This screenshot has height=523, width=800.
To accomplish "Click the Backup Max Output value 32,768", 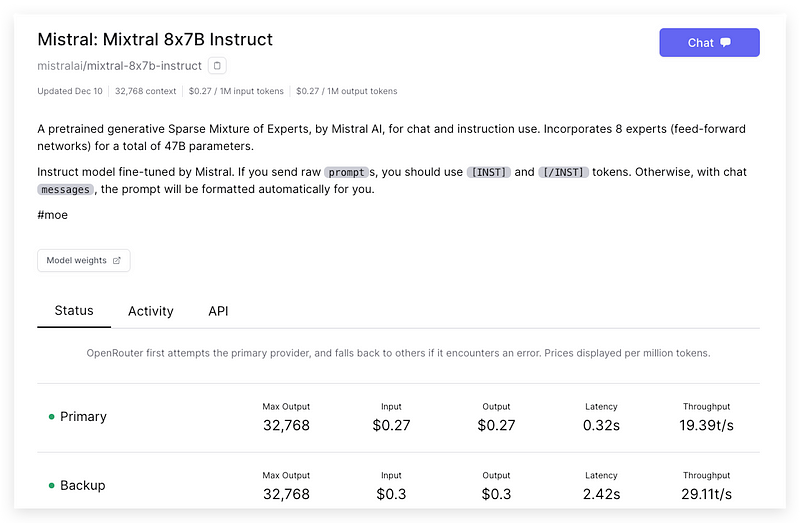I will (286, 494).
